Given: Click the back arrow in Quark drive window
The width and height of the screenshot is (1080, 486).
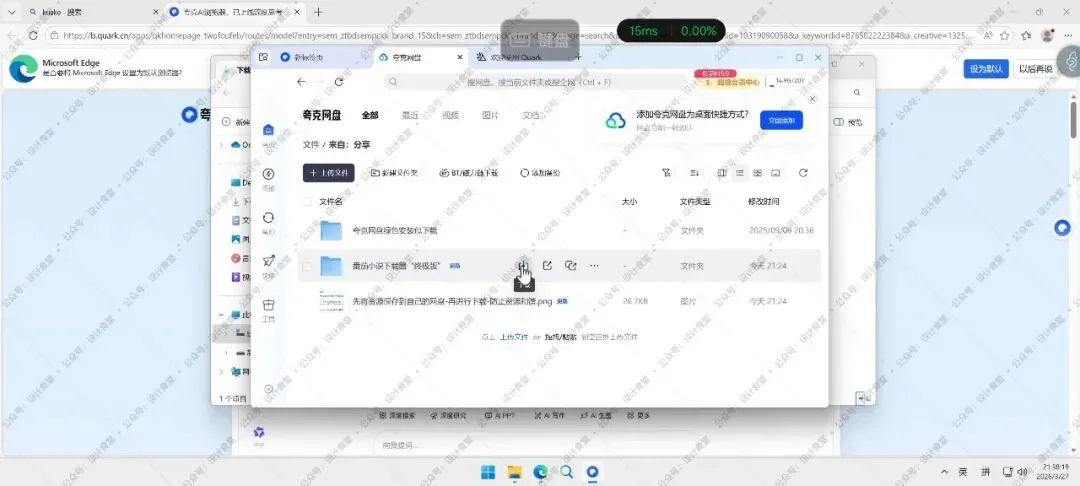Looking at the screenshot, I should pyautogui.click(x=301, y=82).
